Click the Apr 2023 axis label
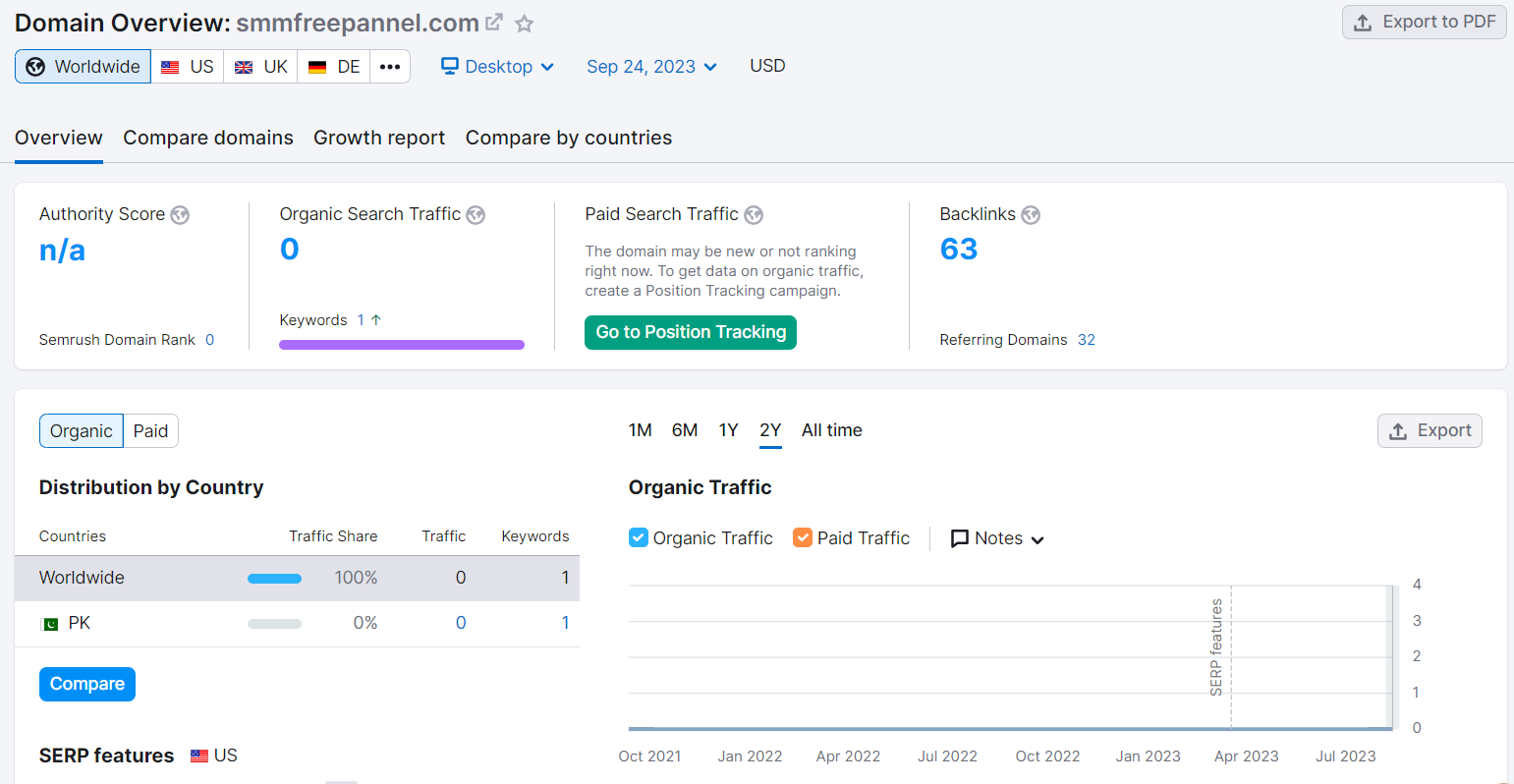The height and width of the screenshot is (784, 1514). [x=1247, y=756]
